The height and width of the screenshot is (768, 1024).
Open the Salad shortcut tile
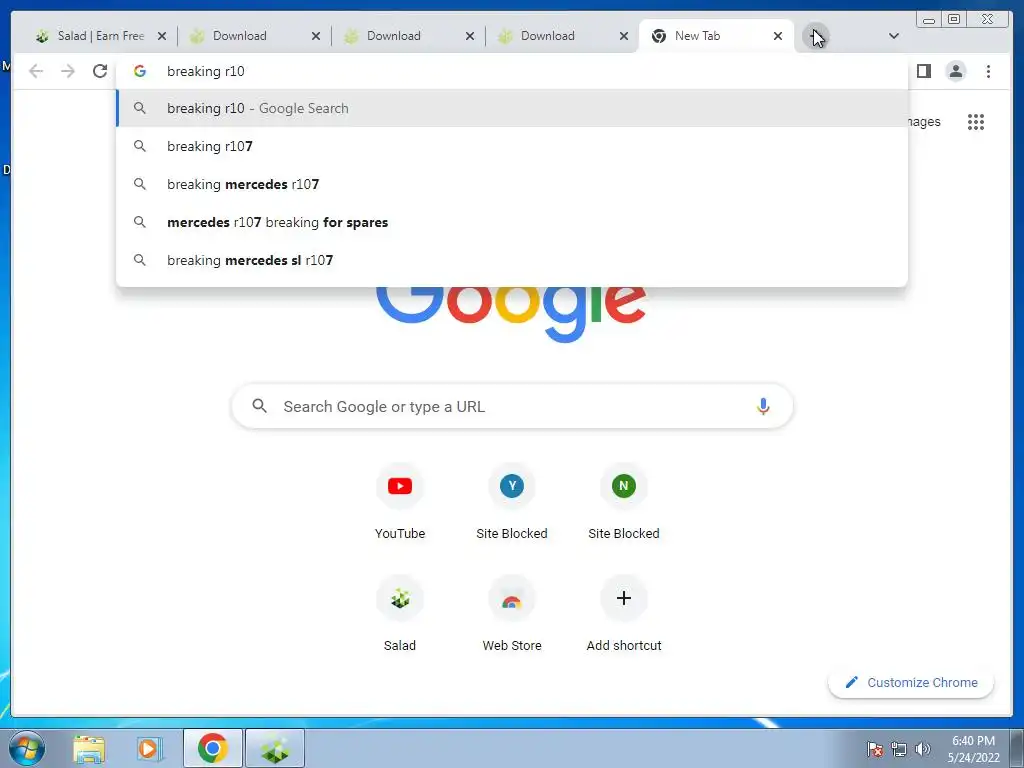(400, 615)
